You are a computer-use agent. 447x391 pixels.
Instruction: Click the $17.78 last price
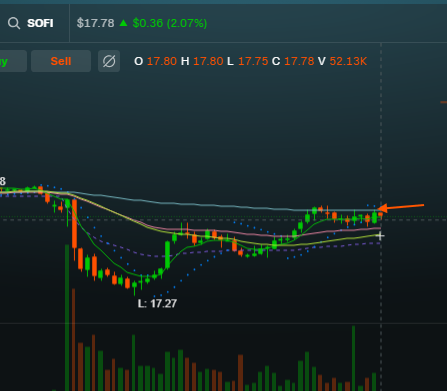(x=95, y=23)
